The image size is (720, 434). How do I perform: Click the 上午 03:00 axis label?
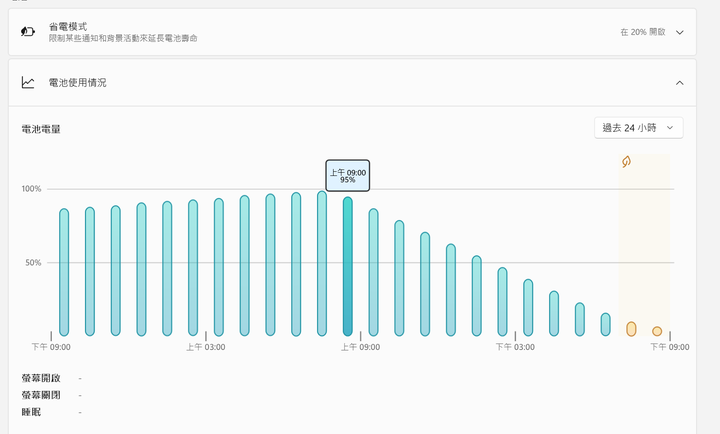tap(206, 347)
